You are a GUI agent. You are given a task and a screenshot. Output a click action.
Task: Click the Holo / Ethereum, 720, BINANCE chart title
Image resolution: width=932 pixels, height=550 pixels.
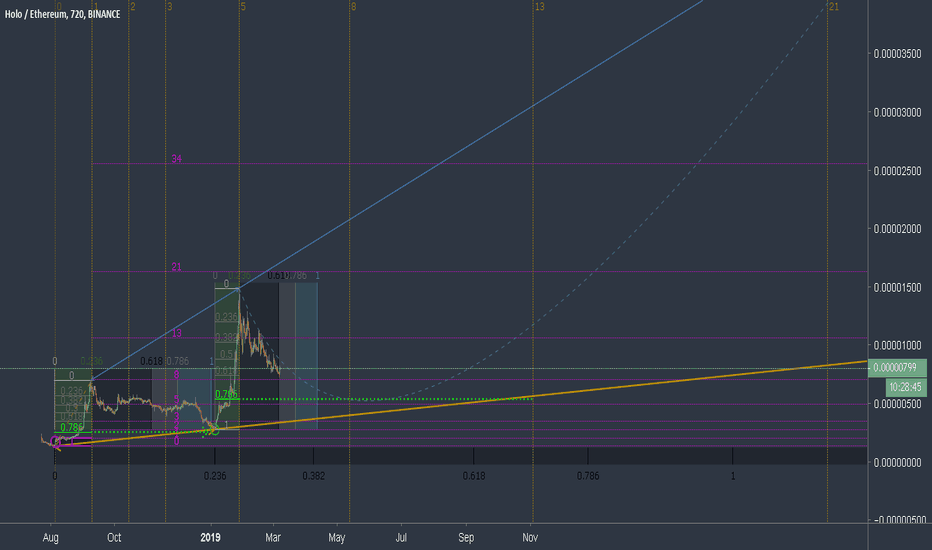coord(62,14)
